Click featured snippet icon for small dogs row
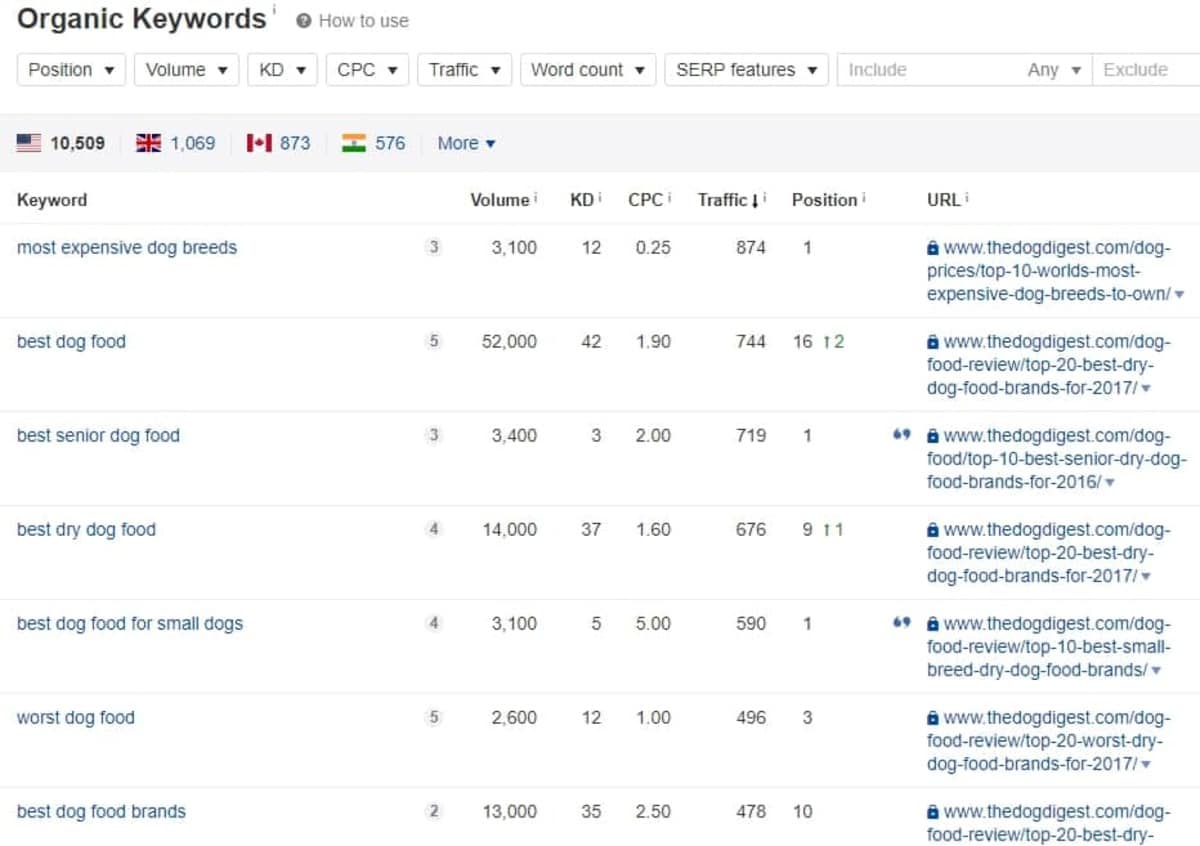This screenshot has width=1200, height=846. [x=901, y=623]
